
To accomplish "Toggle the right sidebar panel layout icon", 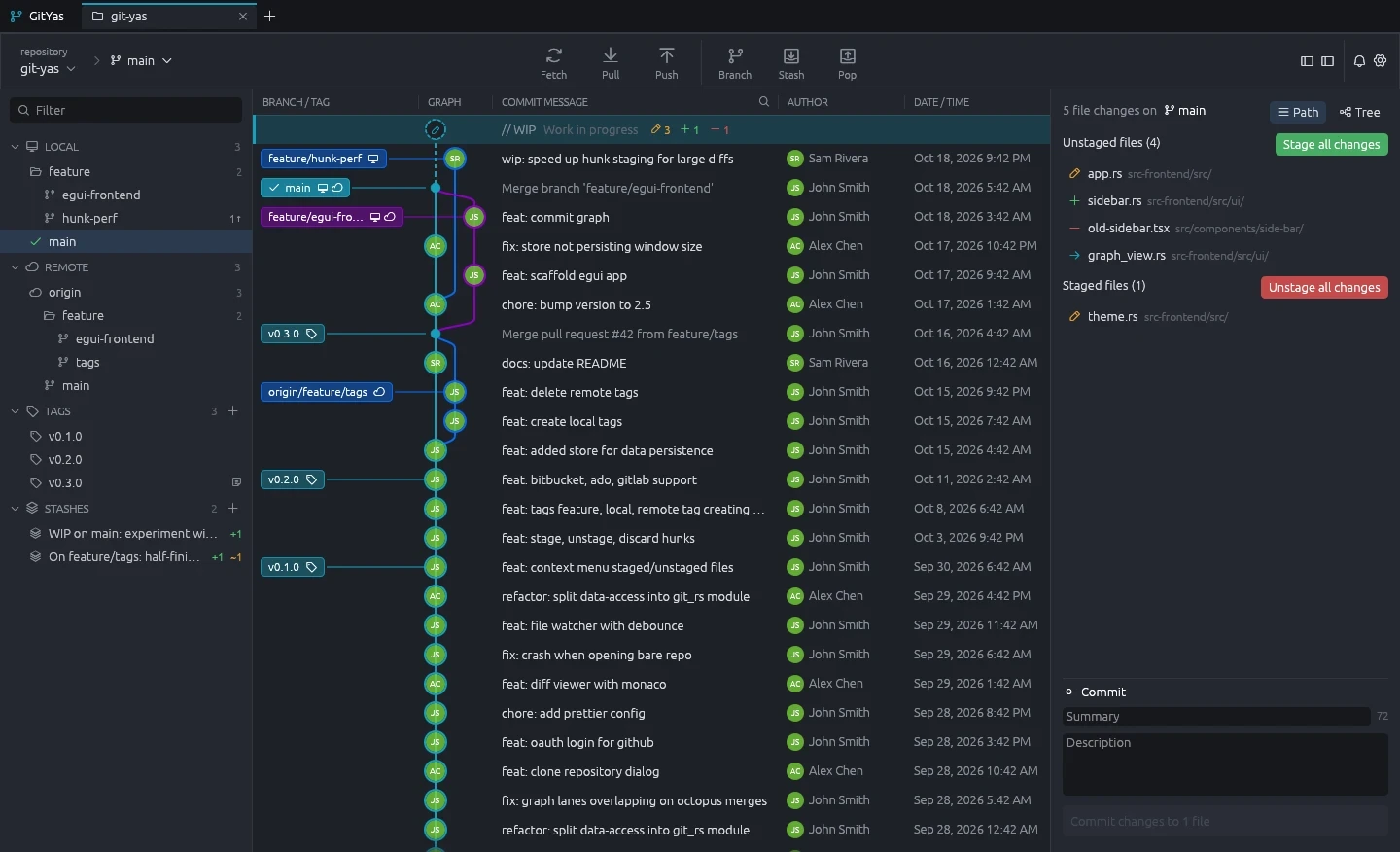I will (x=1327, y=61).
